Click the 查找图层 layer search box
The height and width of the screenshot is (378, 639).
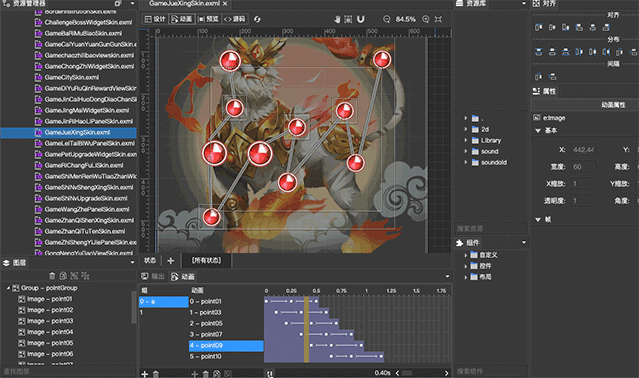(x=68, y=371)
